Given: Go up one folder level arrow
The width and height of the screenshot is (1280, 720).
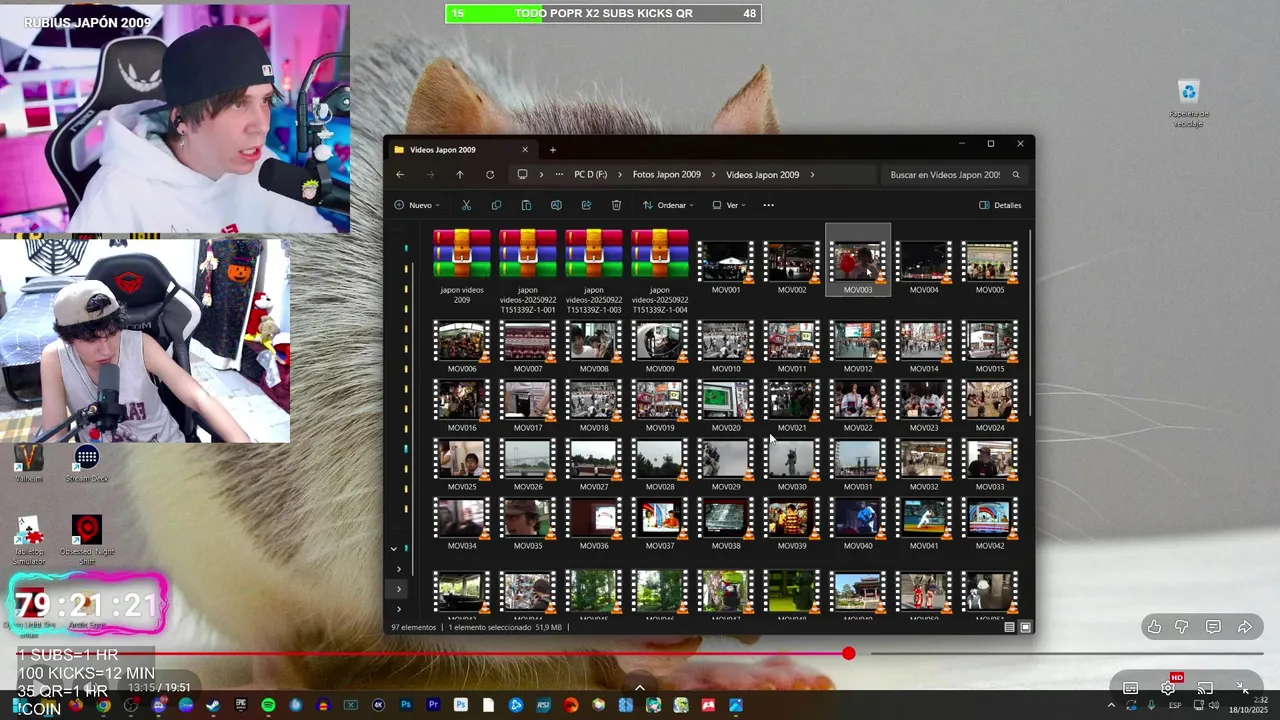Looking at the screenshot, I should [x=460, y=174].
